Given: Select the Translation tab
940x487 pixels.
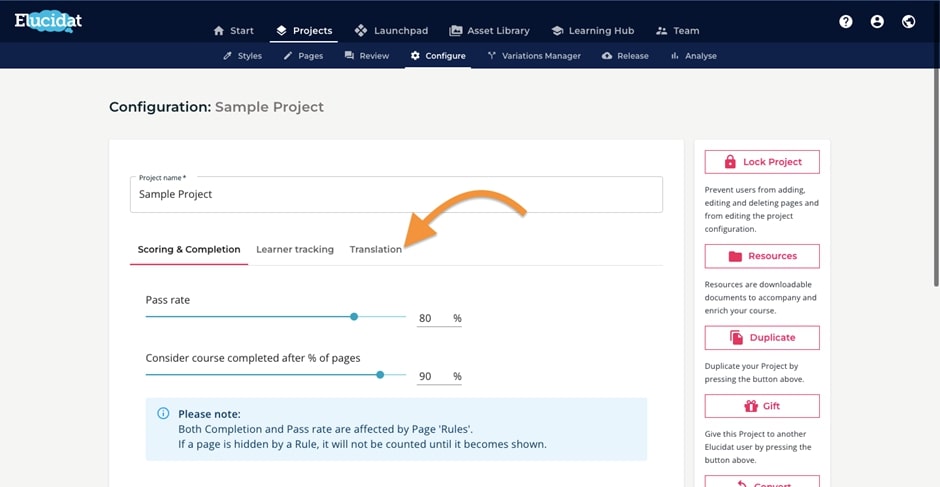Looking at the screenshot, I should pos(375,249).
